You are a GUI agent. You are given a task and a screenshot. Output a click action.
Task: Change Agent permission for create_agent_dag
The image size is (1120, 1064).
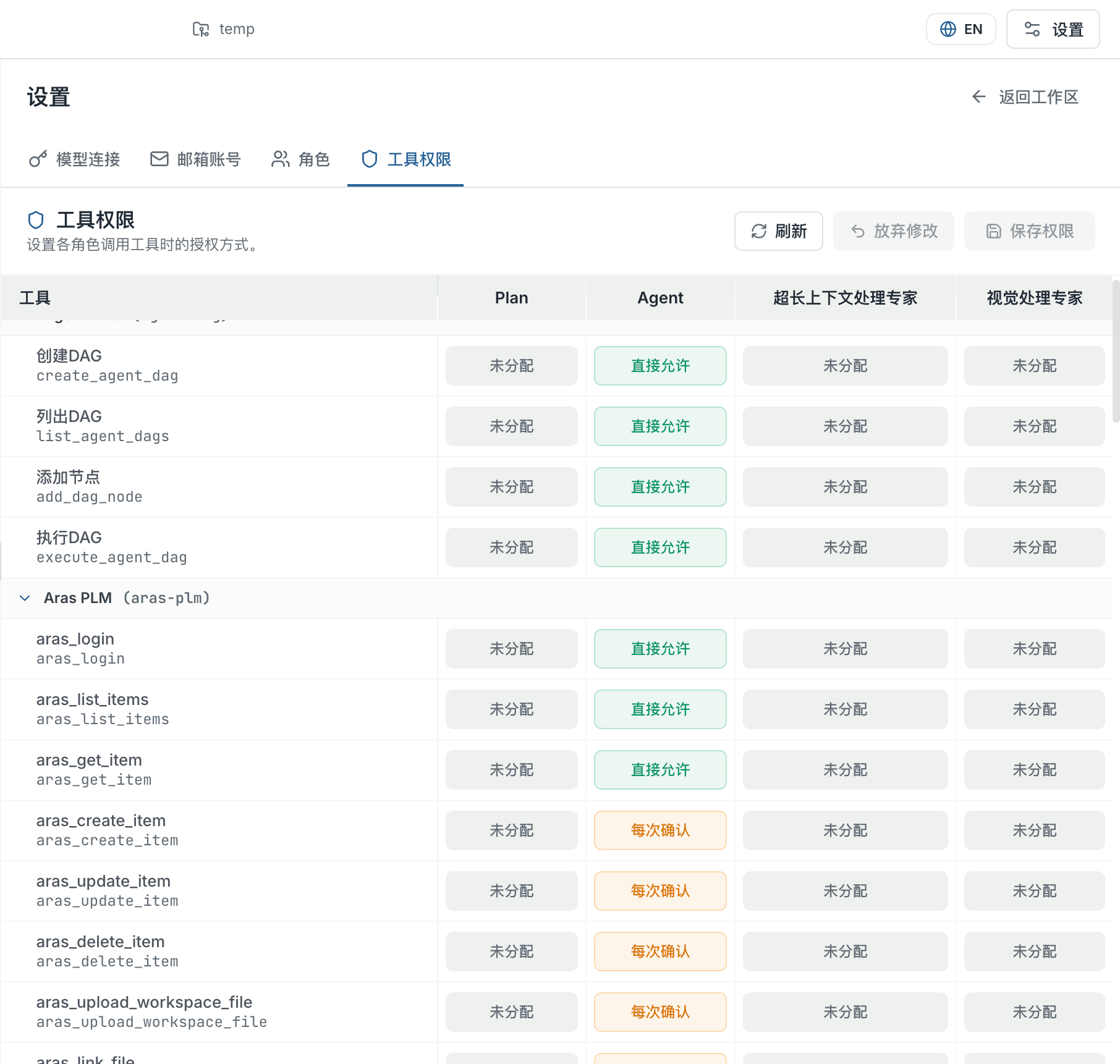point(660,366)
